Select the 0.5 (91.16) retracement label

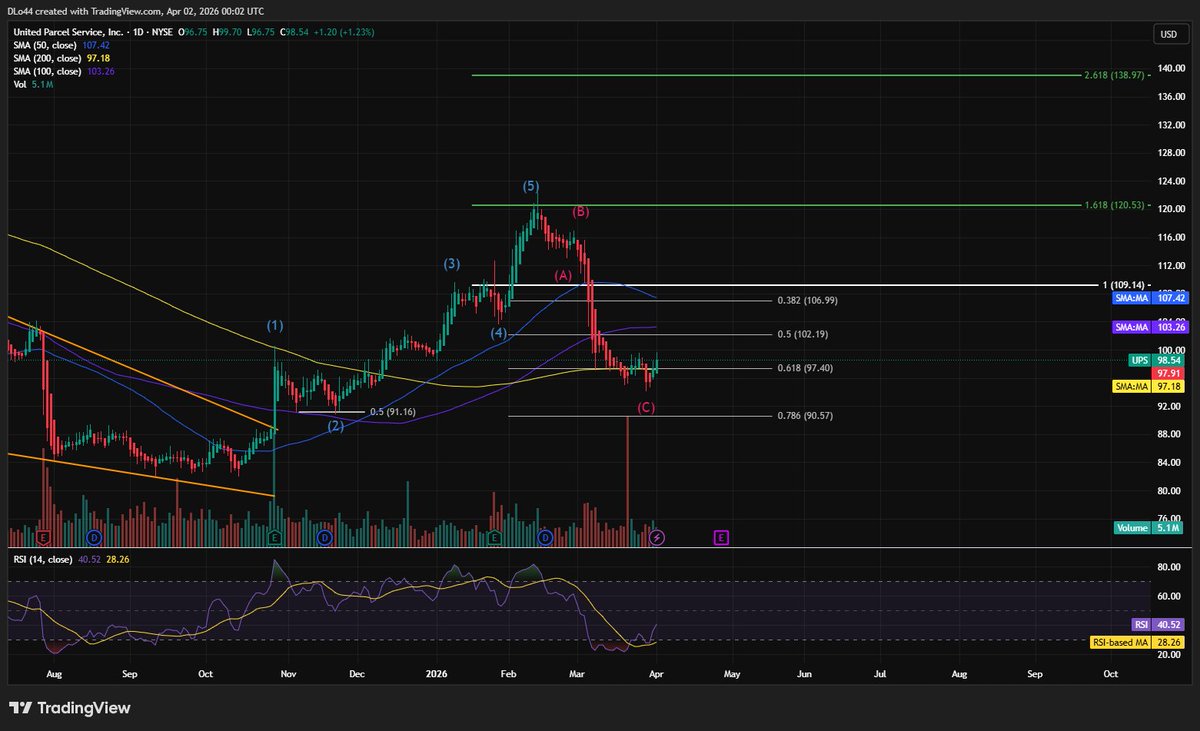(395, 411)
